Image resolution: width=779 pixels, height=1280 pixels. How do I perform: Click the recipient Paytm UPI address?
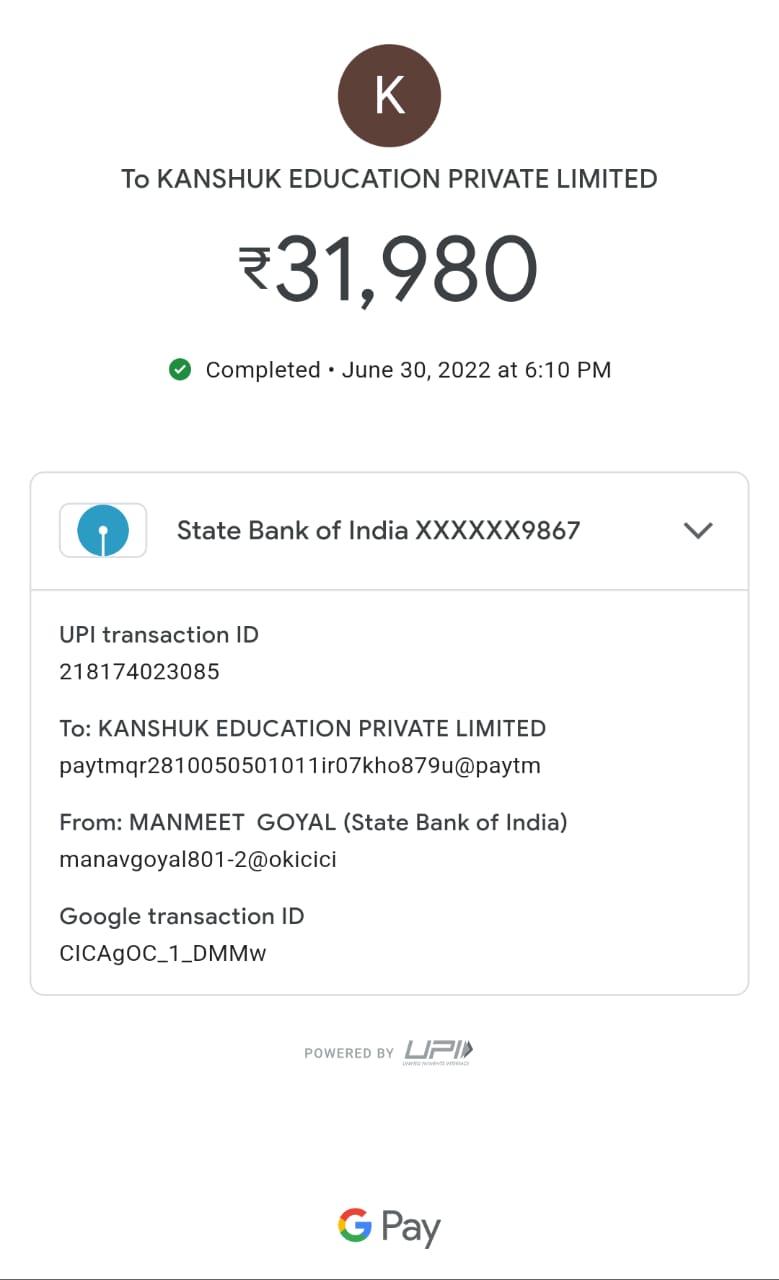(x=300, y=766)
